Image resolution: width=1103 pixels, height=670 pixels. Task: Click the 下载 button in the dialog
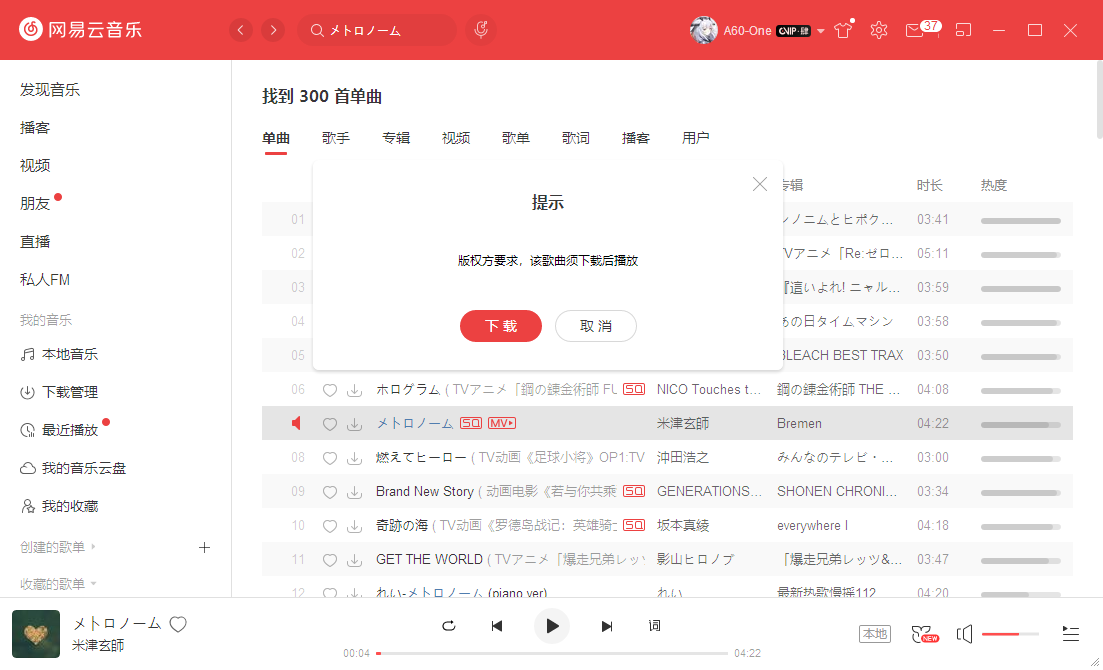coord(501,326)
